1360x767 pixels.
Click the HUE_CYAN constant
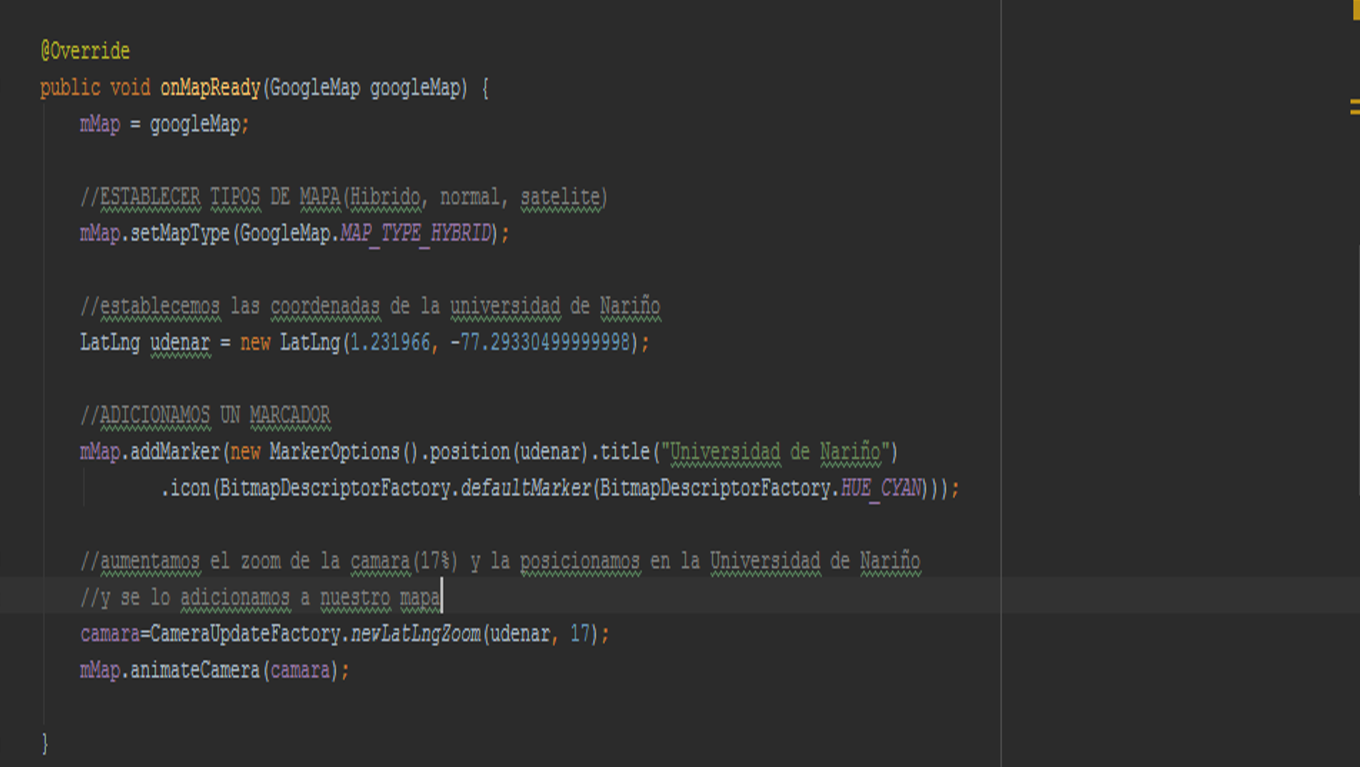(x=880, y=489)
